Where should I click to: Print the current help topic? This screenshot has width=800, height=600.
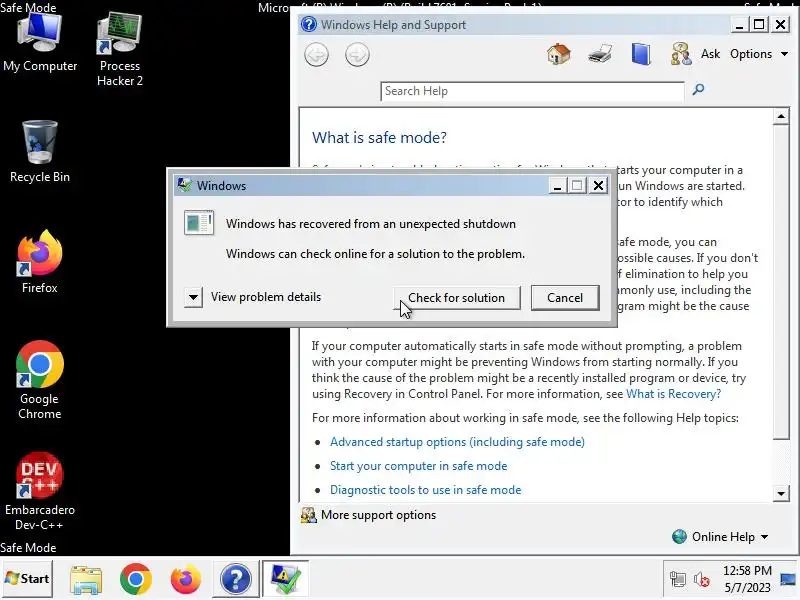tap(599, 54)
